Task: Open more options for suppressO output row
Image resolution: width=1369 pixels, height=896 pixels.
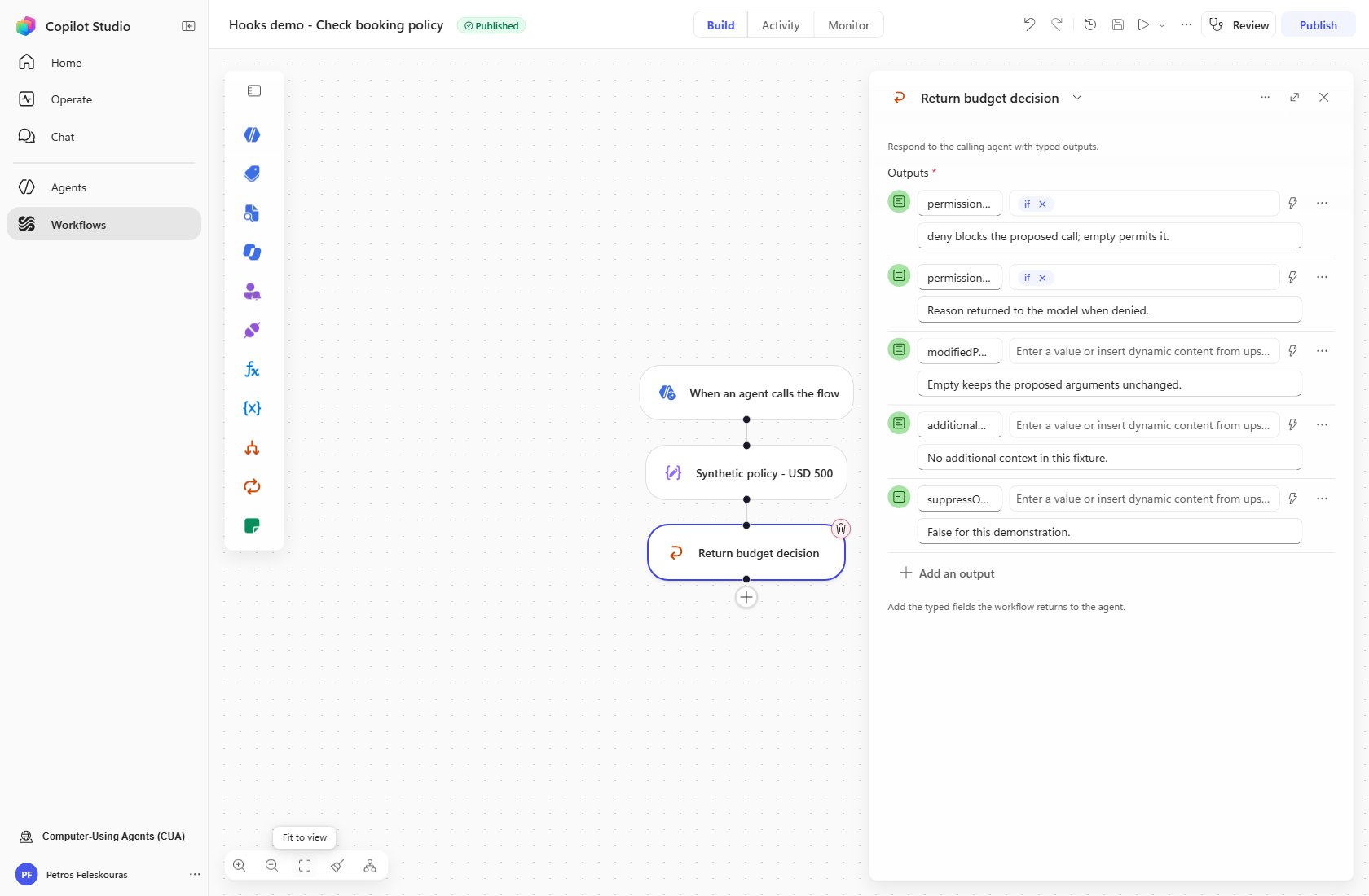Action: [x=1323, y=499]
